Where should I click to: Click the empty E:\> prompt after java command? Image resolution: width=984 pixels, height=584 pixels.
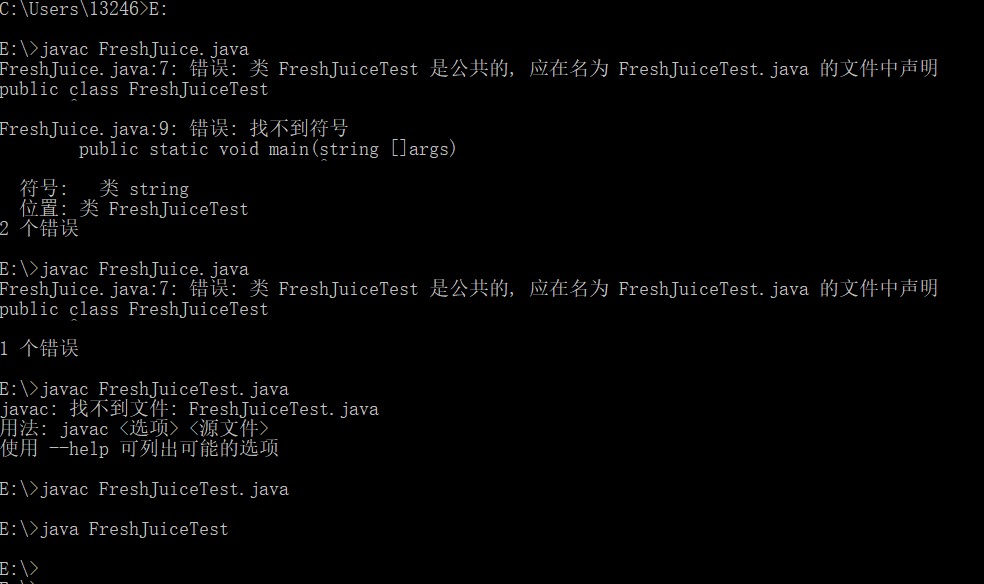click(20, 569)
